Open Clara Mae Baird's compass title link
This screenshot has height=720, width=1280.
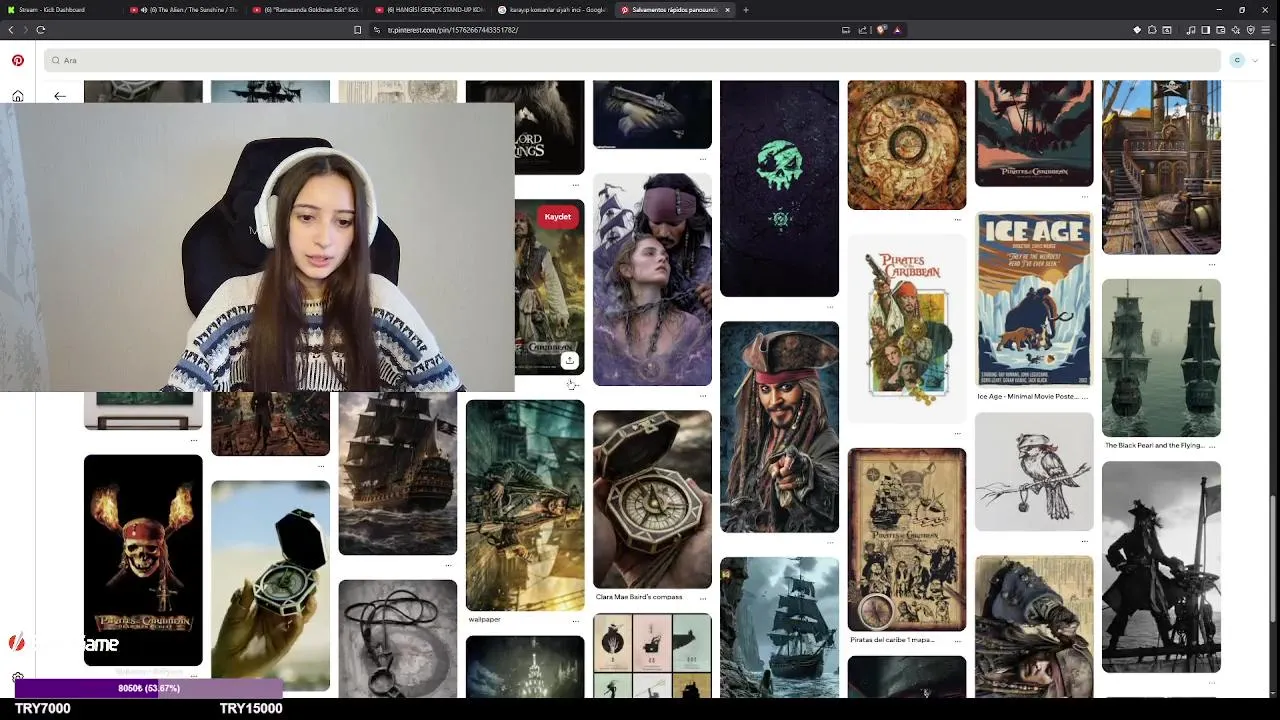pyautogui.click(x=639, y=597)
